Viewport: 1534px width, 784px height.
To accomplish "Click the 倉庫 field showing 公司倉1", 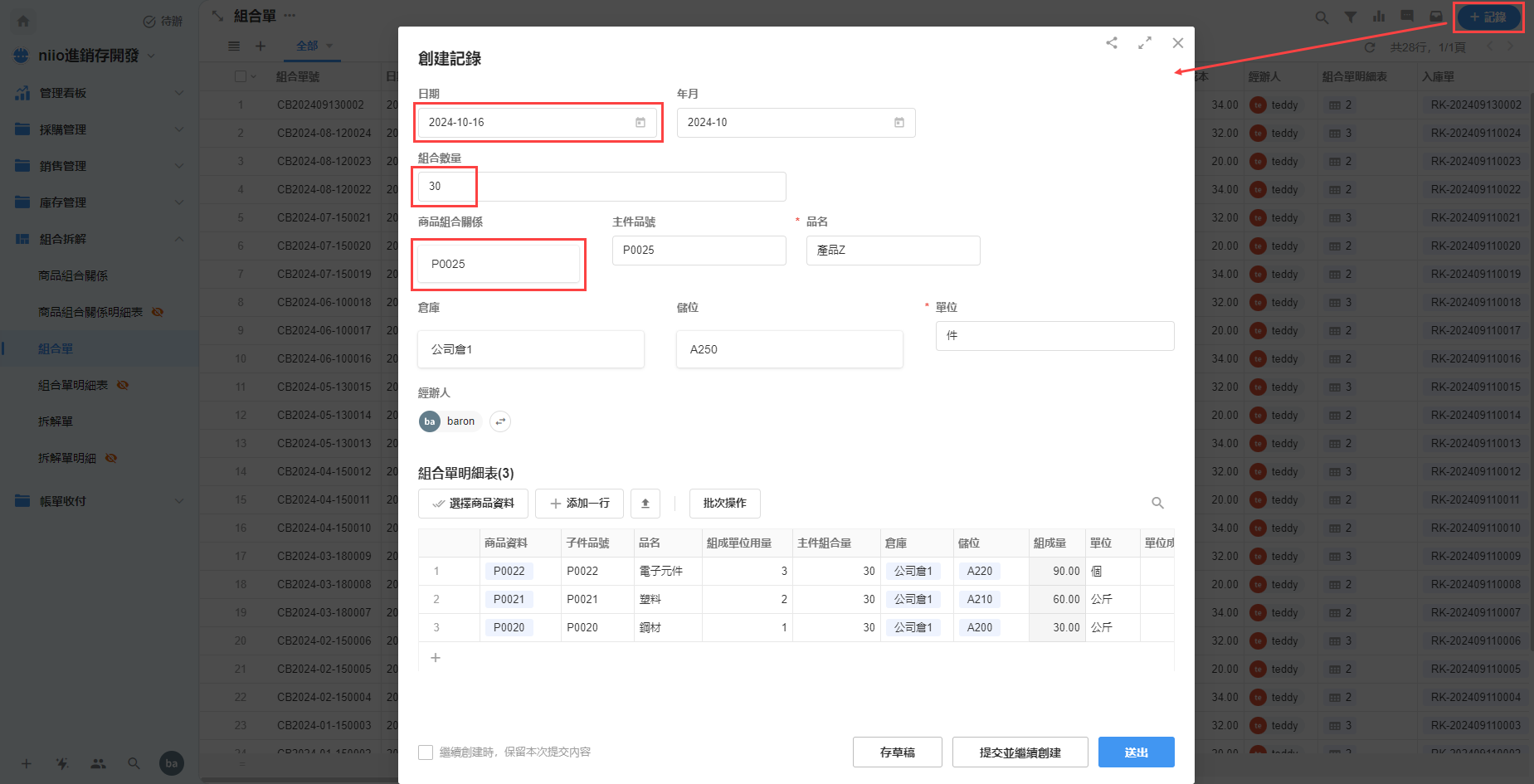I will point(531,349).
